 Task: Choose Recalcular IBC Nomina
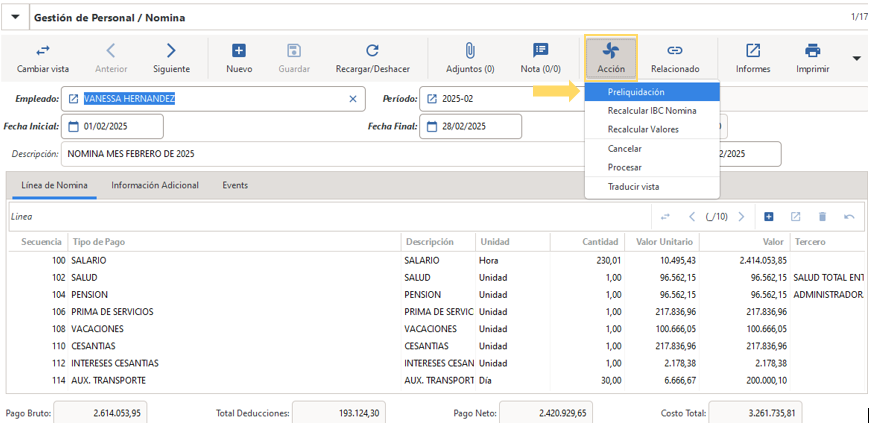tap(652, 111)
